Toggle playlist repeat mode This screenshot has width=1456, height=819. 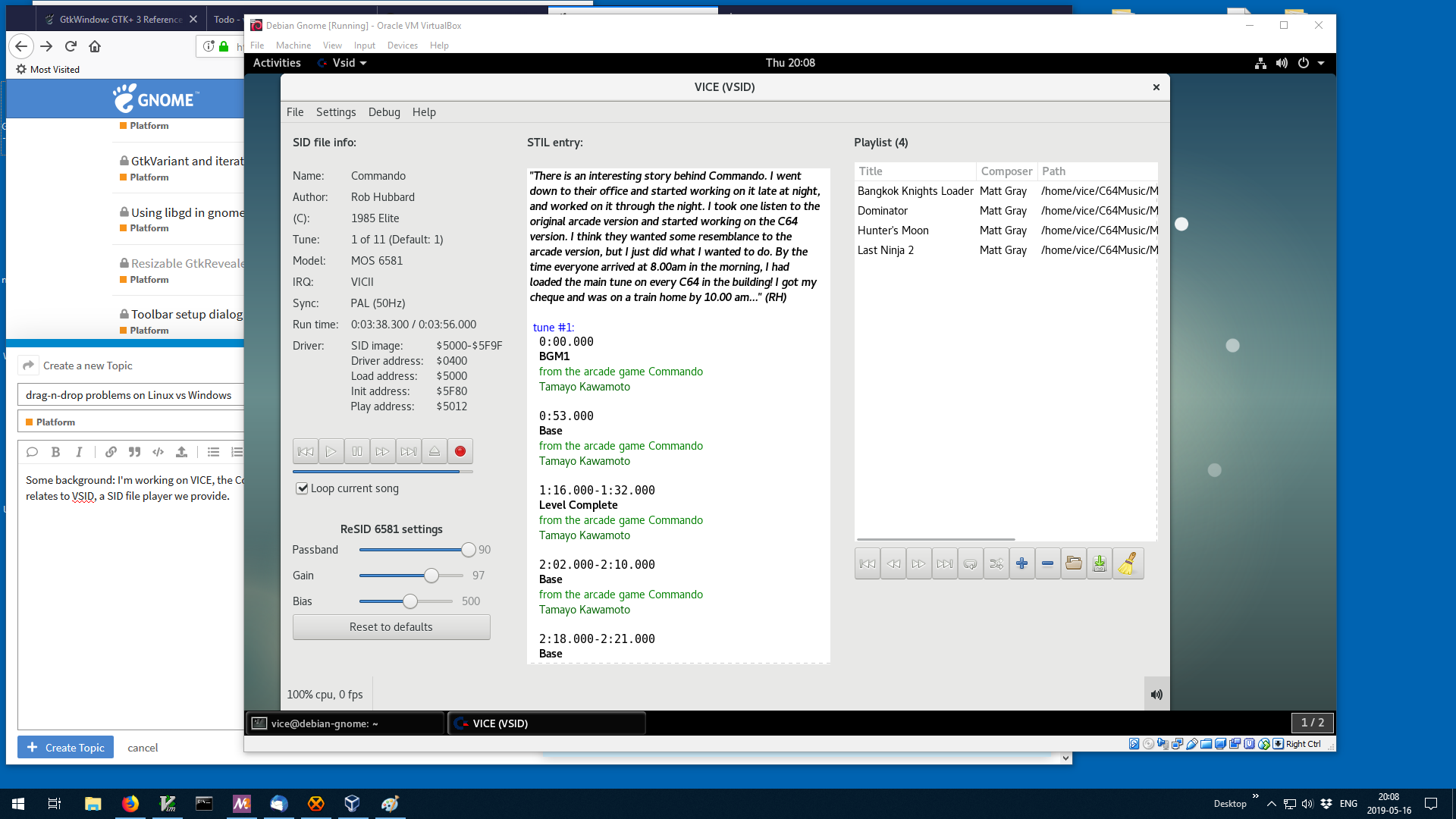[971, 563]
